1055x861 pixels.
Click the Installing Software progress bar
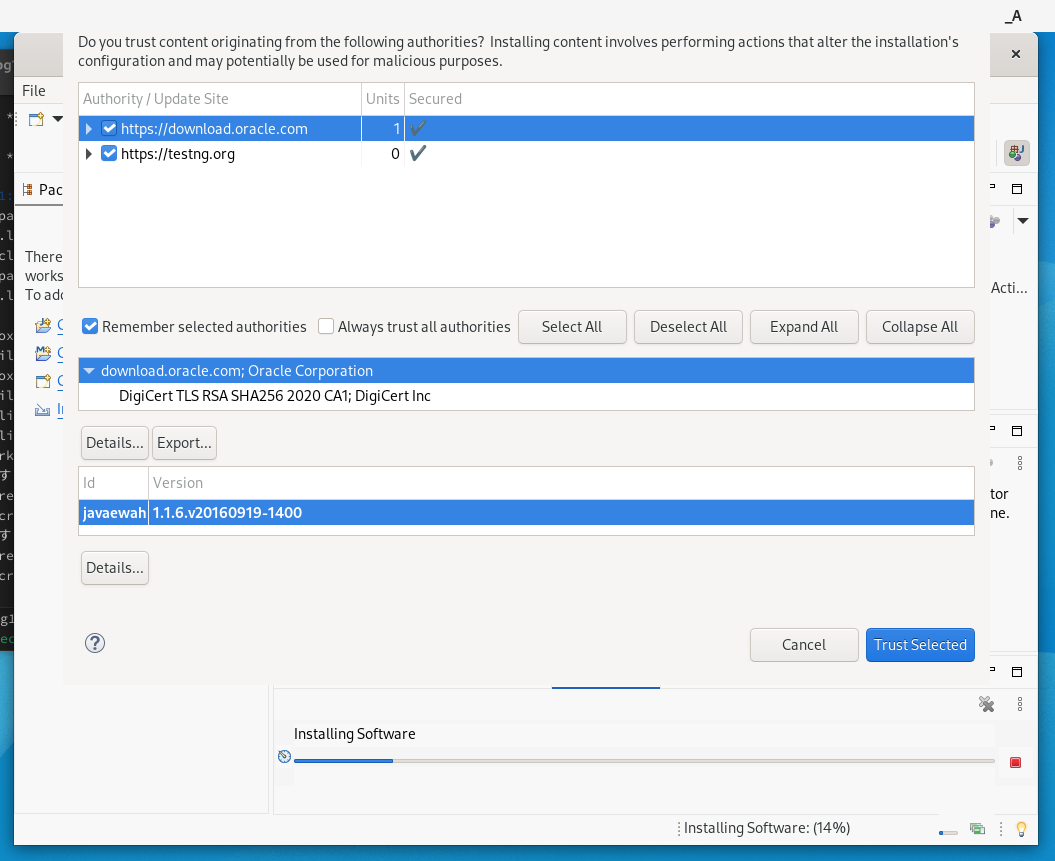click(644, 761)
